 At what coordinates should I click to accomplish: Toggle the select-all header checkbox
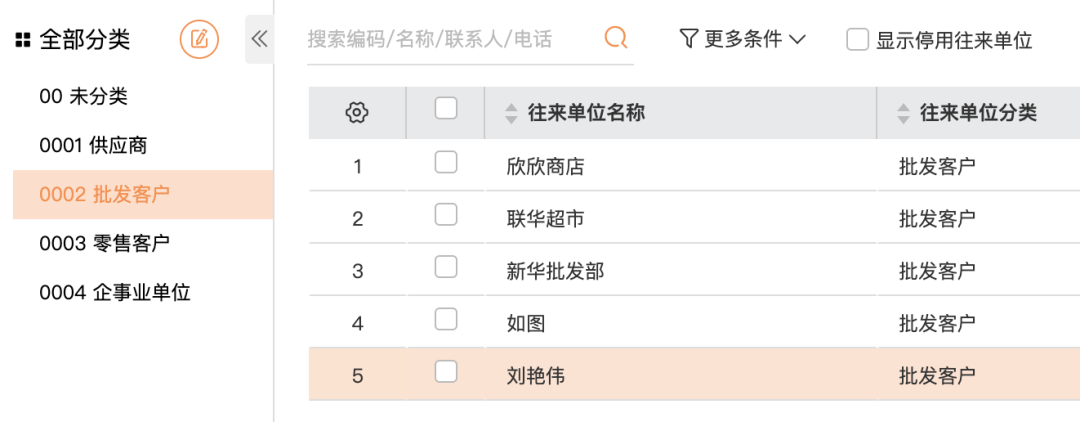(446, 109)
